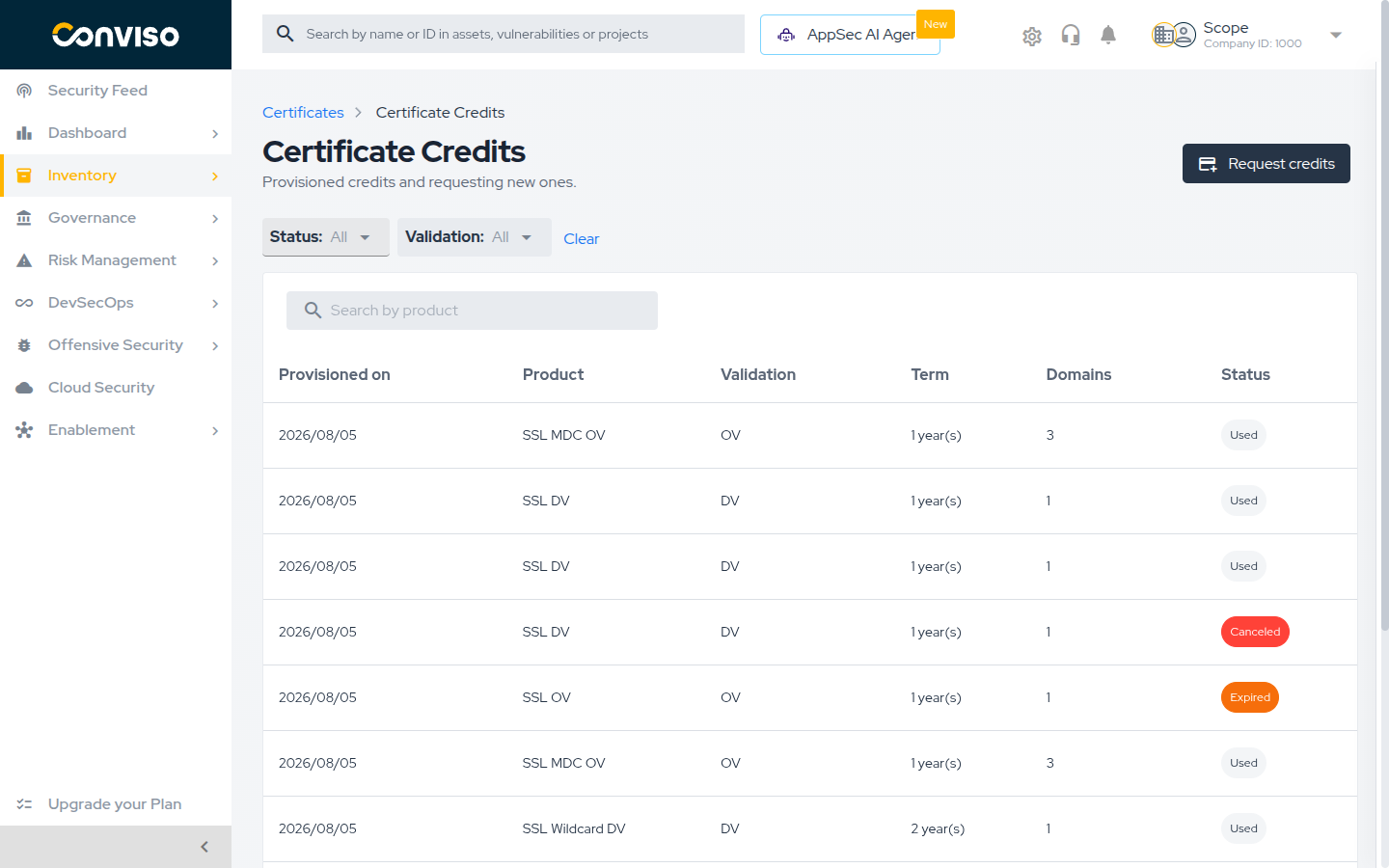Click the Canceled status badge

click(x=1255, y=632)
